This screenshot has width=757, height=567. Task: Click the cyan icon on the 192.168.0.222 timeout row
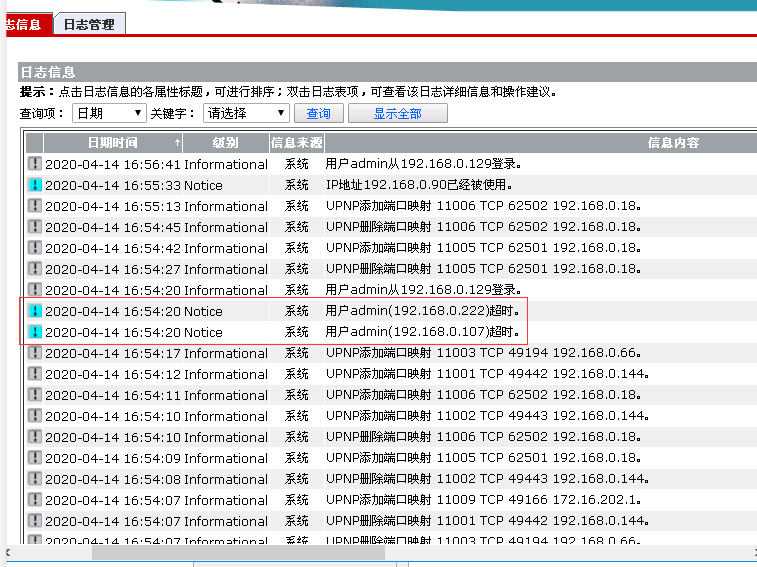(x=34, y=311)
